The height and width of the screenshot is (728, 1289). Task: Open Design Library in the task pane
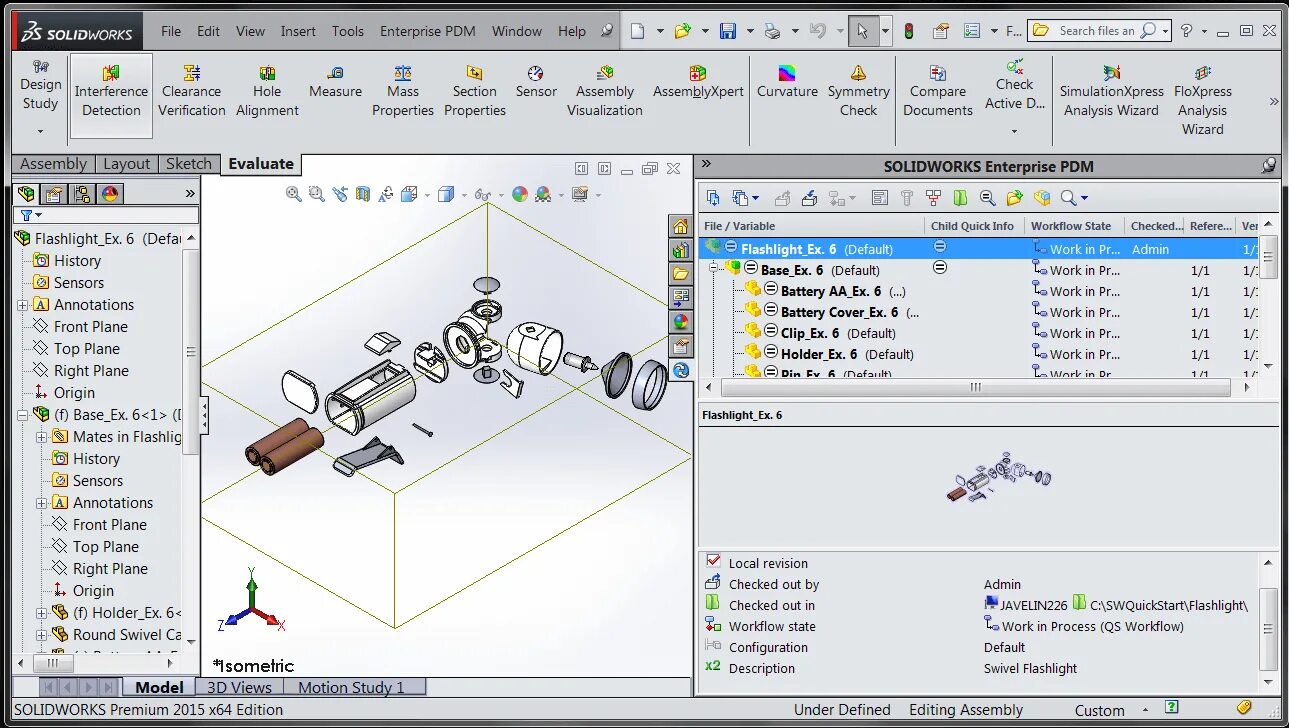pyautogui.click(x=681, y=250)
